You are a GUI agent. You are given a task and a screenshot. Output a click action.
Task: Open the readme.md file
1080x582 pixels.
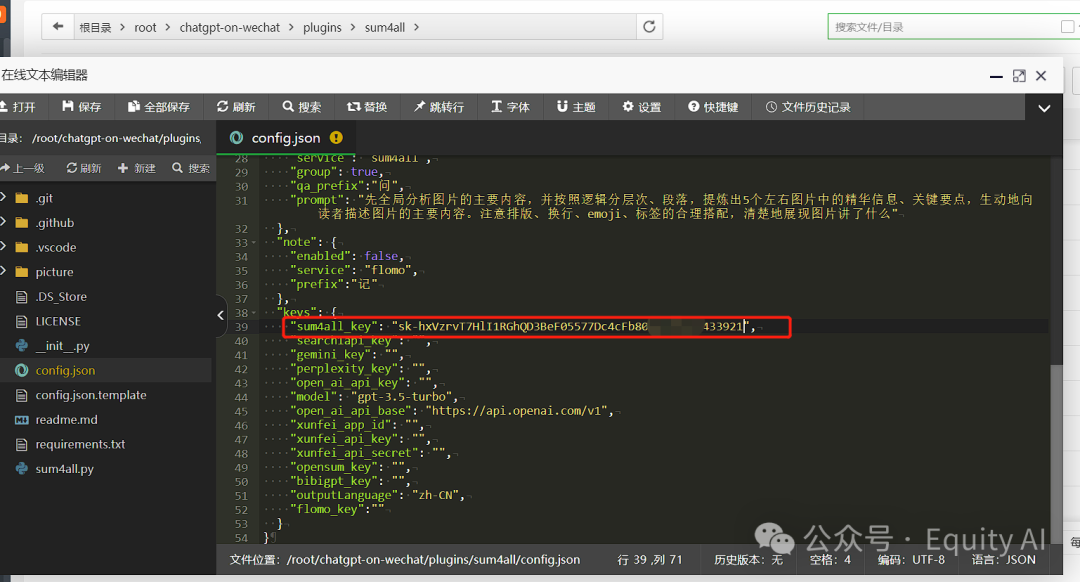[66, 419]
